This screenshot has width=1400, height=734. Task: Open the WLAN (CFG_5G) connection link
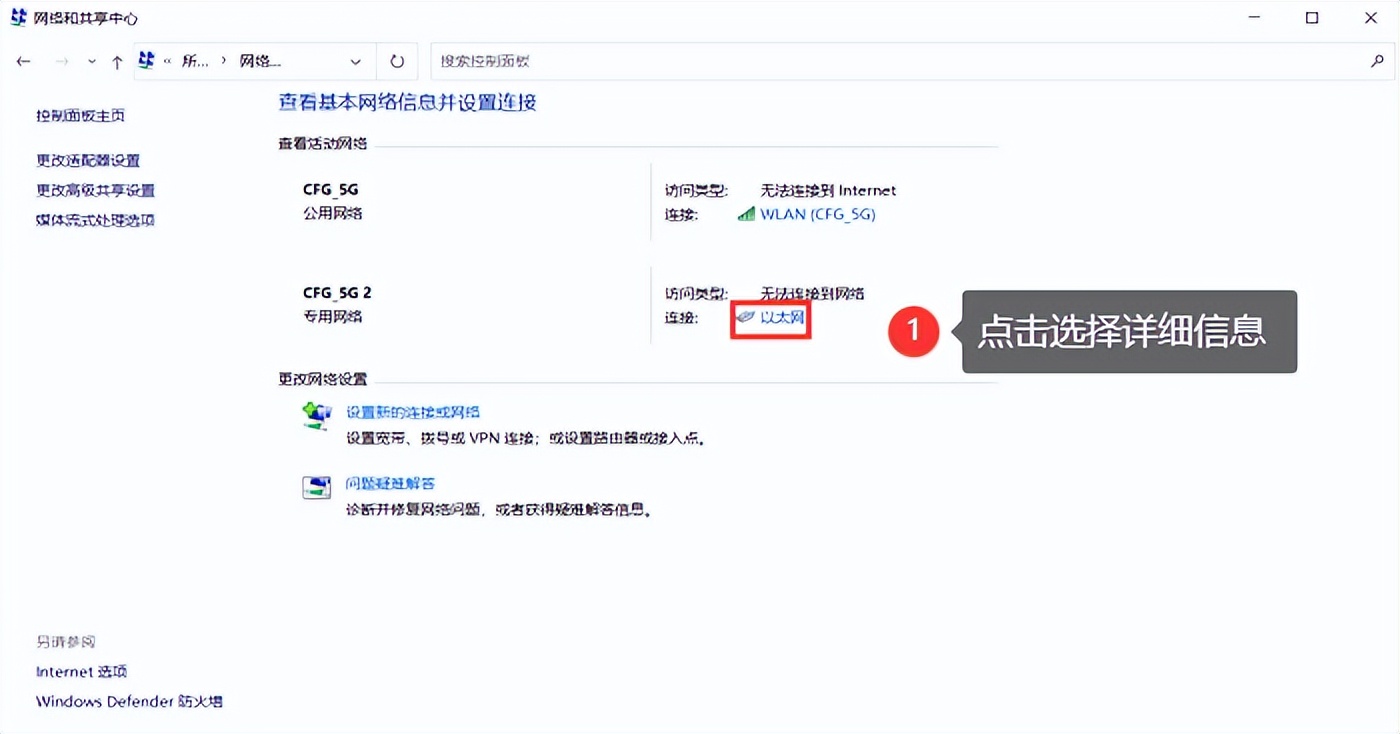[x=817, y=214]
